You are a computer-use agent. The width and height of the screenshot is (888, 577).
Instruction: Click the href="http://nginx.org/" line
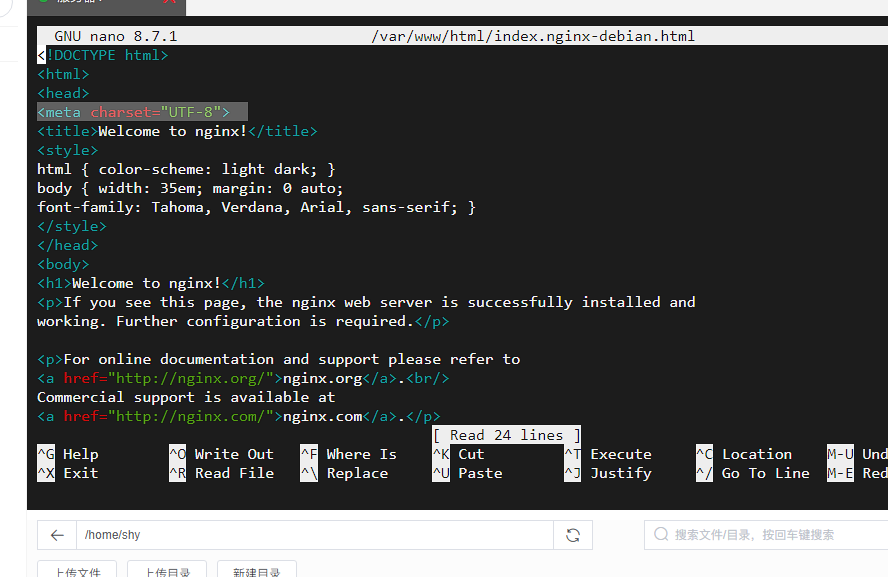244,378
